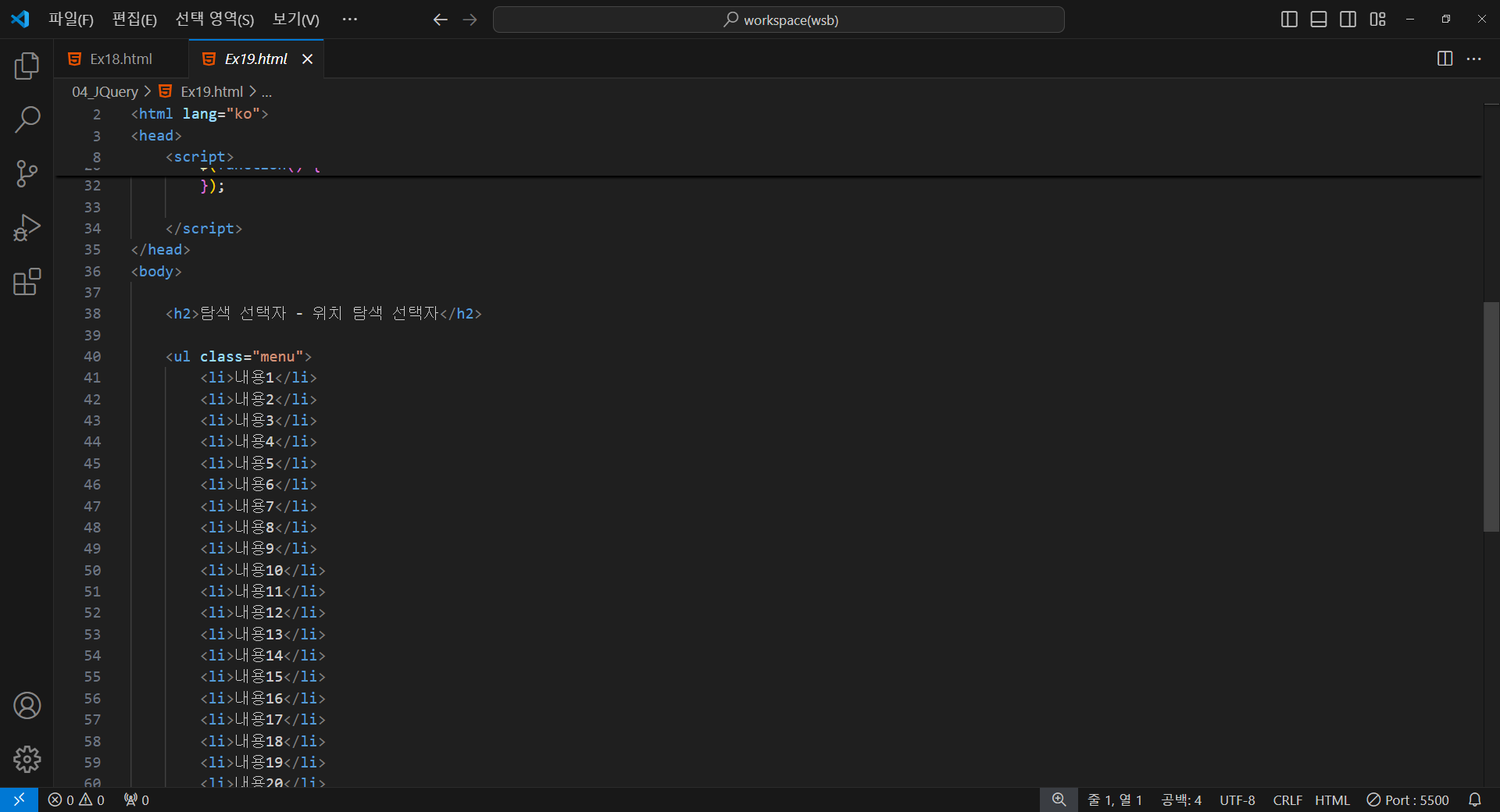Click the 내용5 list item line
This screenshot has height=812, width=1500.
coord(259,463)
